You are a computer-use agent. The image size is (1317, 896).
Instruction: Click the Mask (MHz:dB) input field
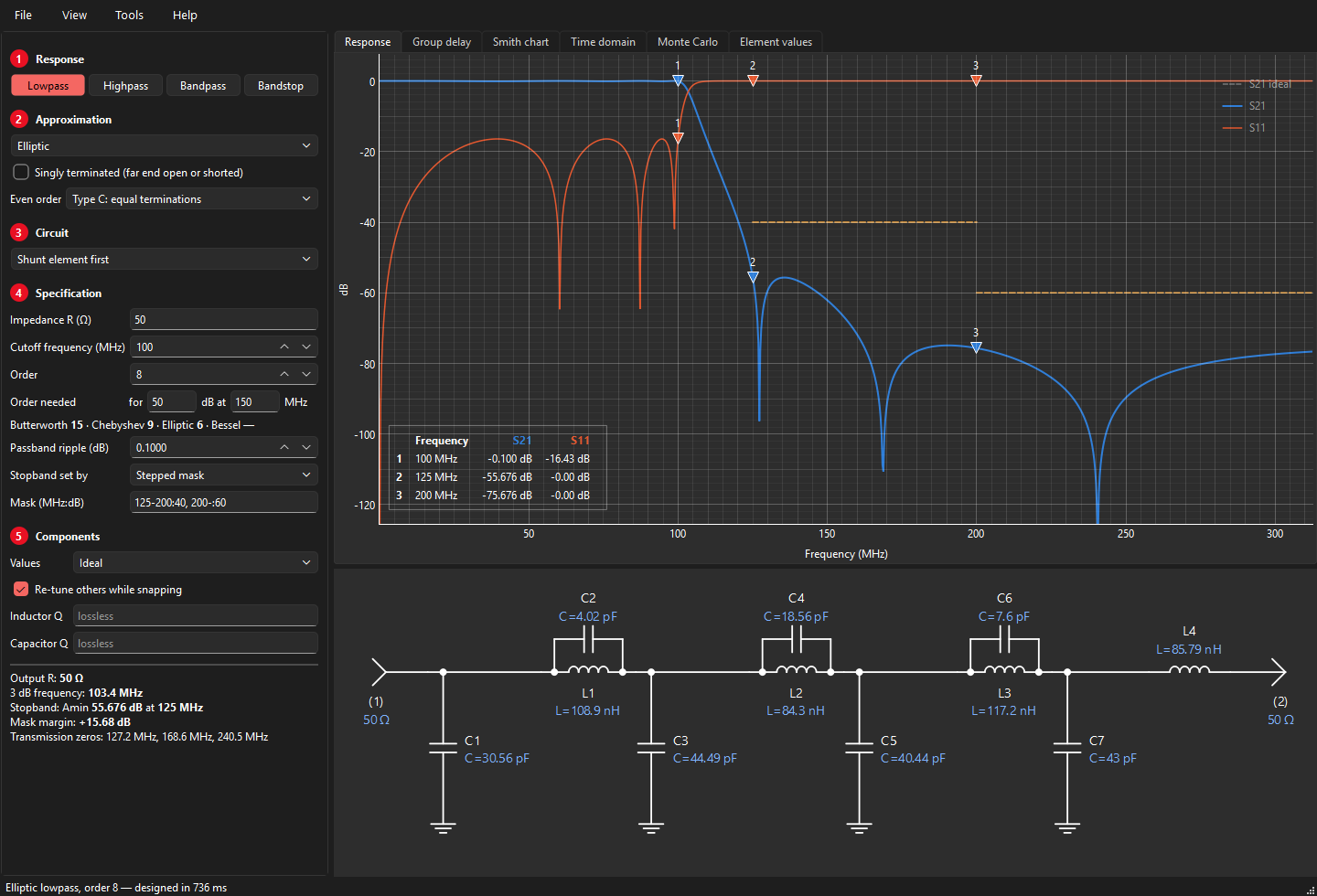tap(224, 503)
